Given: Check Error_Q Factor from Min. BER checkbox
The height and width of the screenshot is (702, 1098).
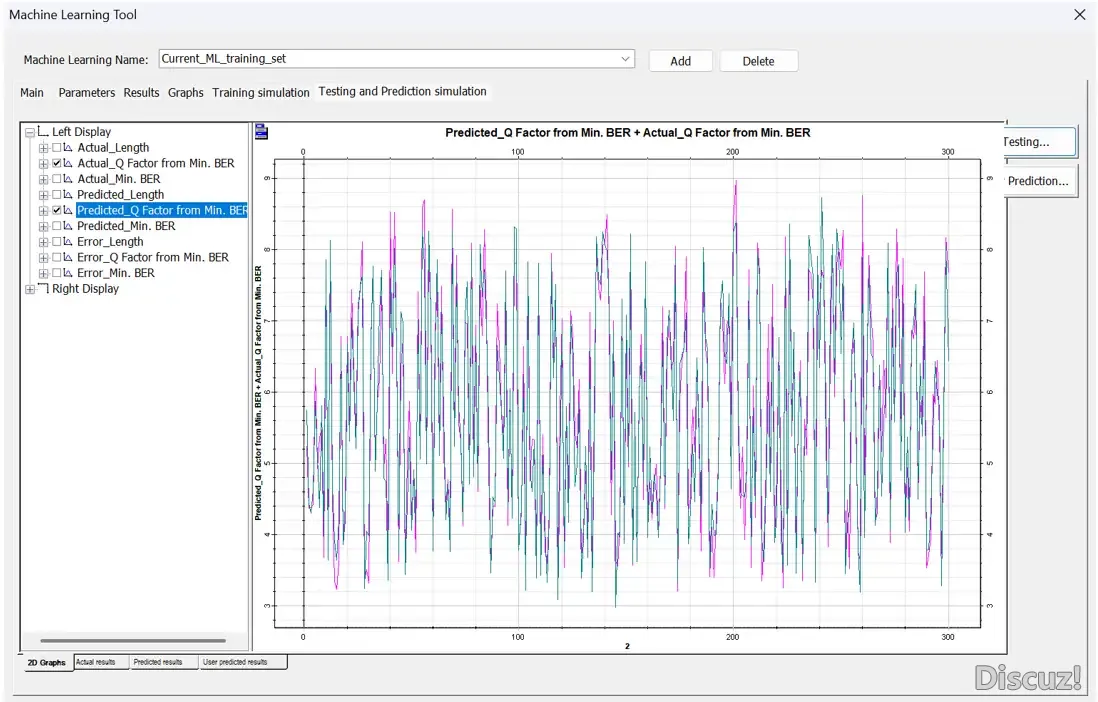Looking at the screenshot, I should point(57,257).
